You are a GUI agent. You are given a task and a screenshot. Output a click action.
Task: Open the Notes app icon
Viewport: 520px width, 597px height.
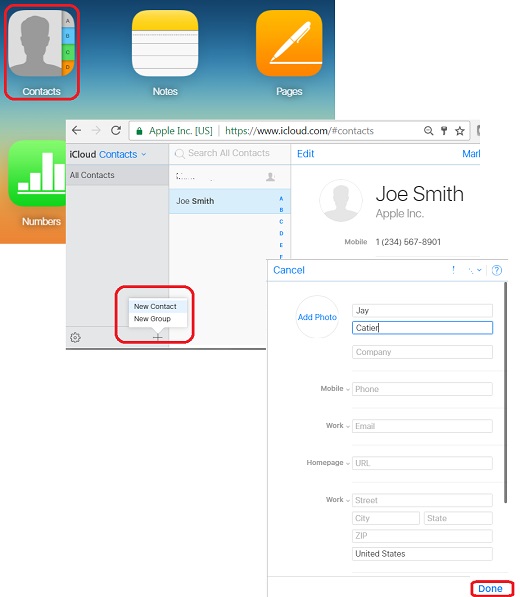(x=165, y=43)
